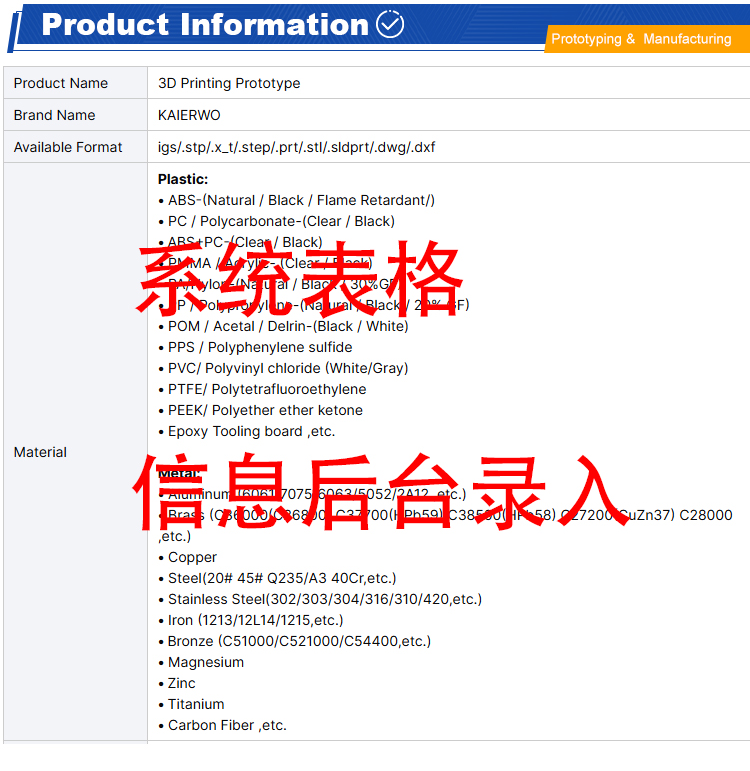Click the Iron (1213/12L14/1215) line

[x=251, y=620]
